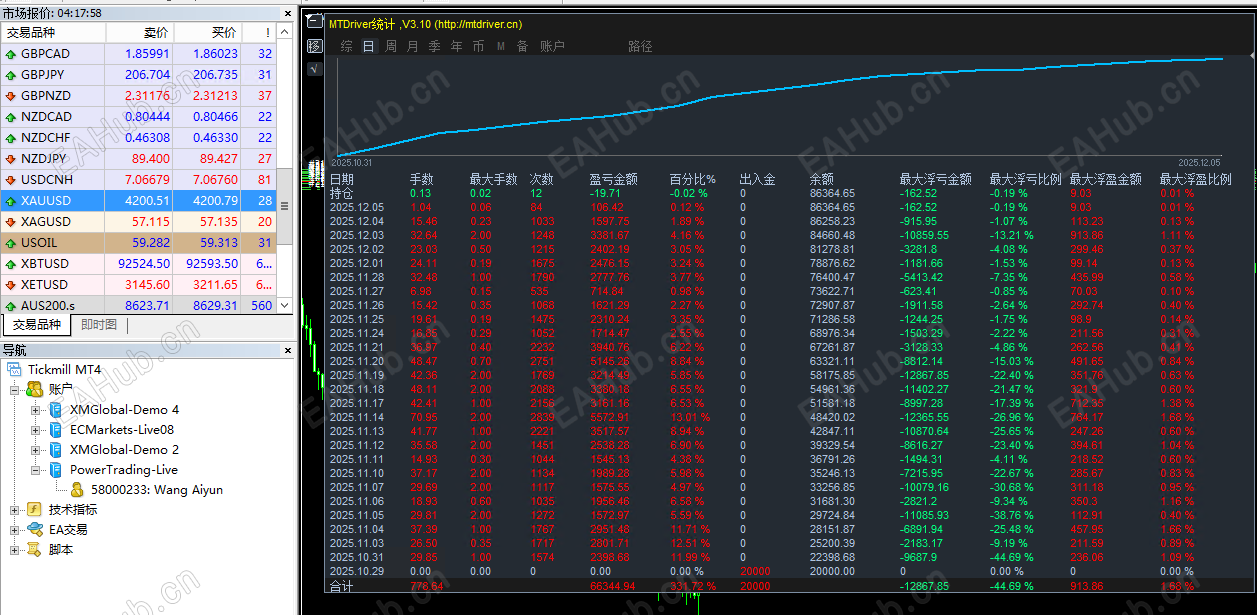
Task: Expand the XMGlobal-Demo 2 node
Action: pos(36,449)
